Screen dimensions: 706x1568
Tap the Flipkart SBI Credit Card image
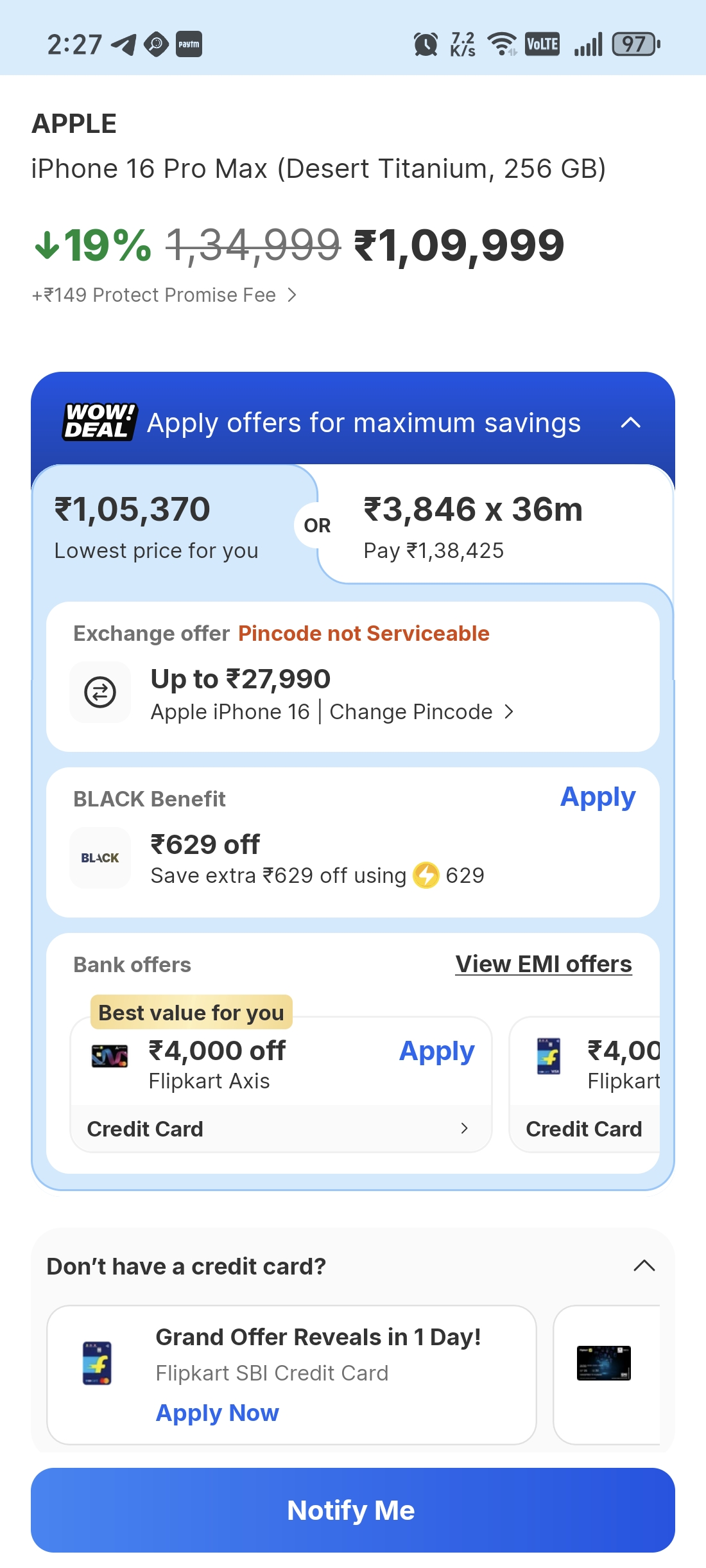coord(97,1363)
